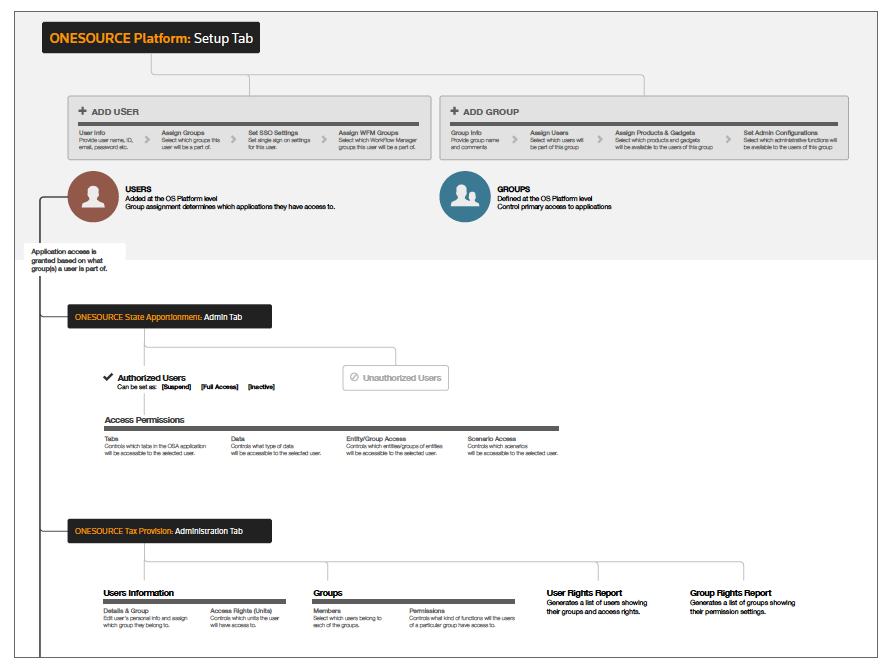Click the chevron between Group Info and Assign Users
Viewport: 887px width, 671px height.
515,139
